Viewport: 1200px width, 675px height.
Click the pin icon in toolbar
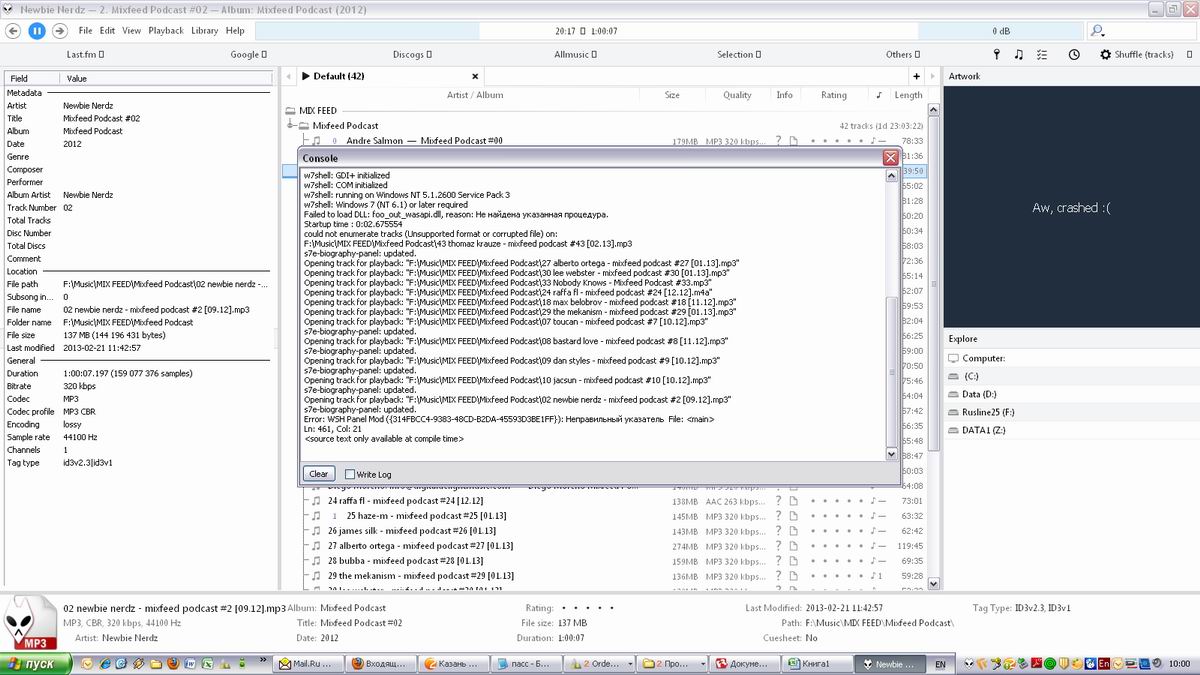996,55
